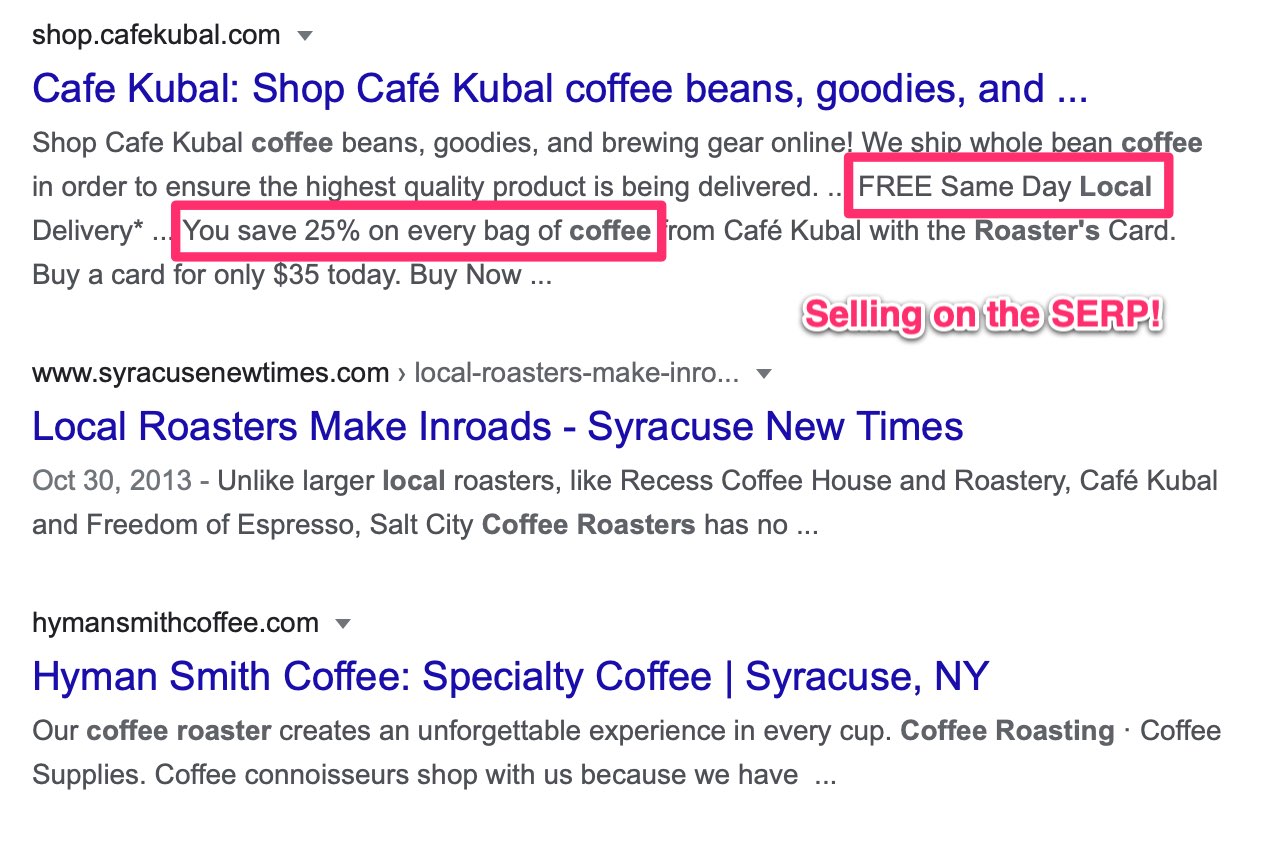Click the shop.cafekubal.com URL text

point(156,36)
